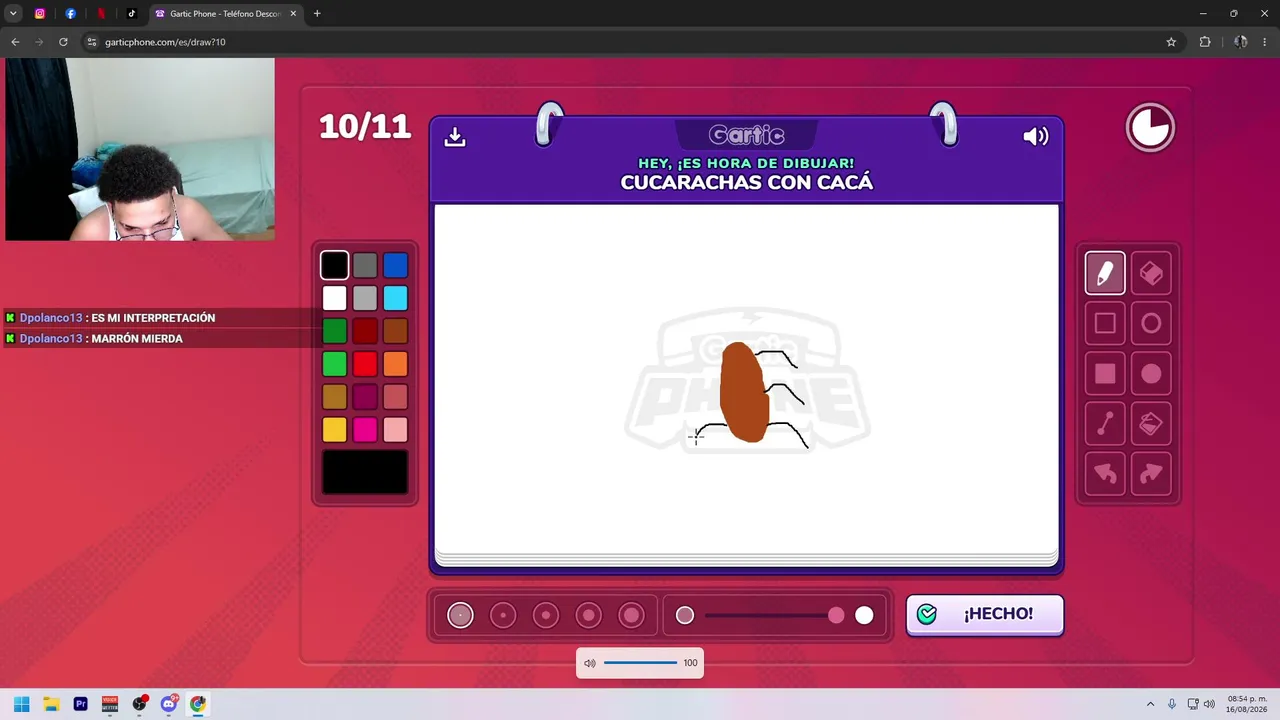Switch to the Facebook browser tab
Viewport: 1280px width, 720px height.
(70, 14)
